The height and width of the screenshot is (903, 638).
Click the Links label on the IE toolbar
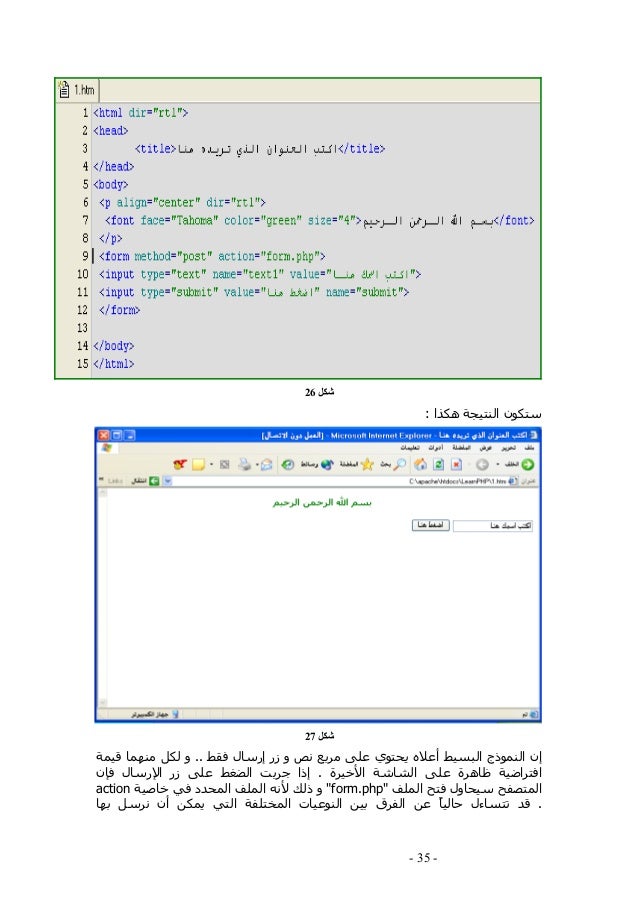tap(115, 480)
